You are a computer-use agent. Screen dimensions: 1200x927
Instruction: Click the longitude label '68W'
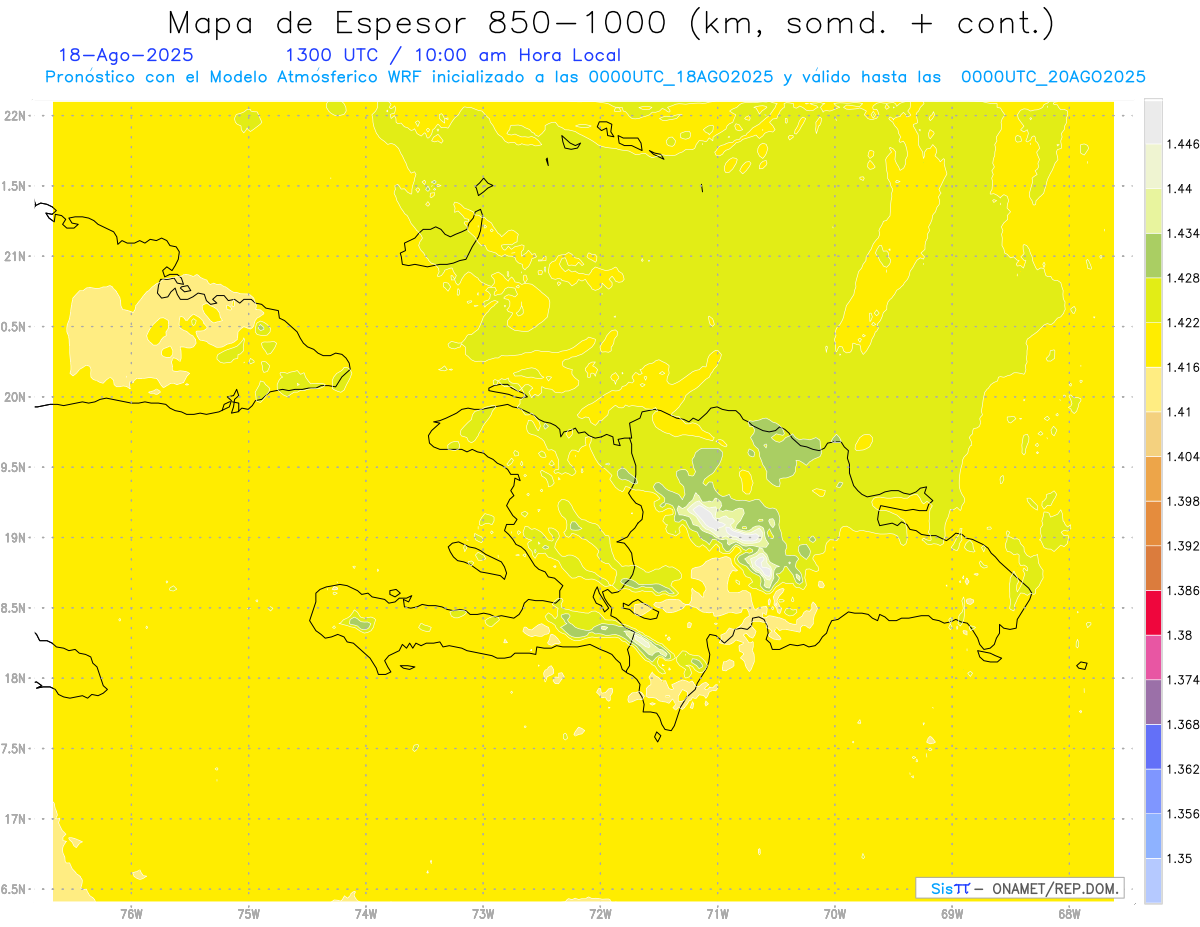point(1069,913)
